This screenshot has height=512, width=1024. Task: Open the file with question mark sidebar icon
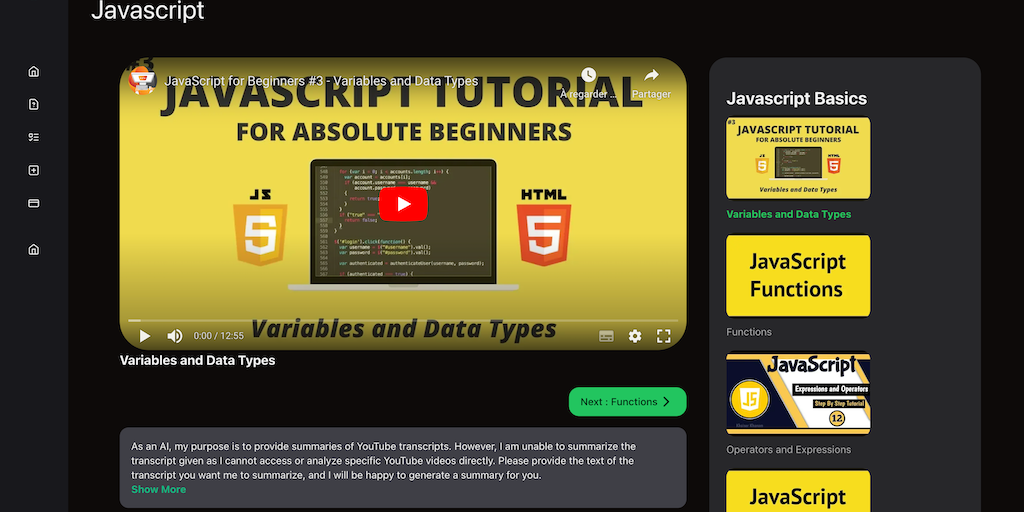33,104
